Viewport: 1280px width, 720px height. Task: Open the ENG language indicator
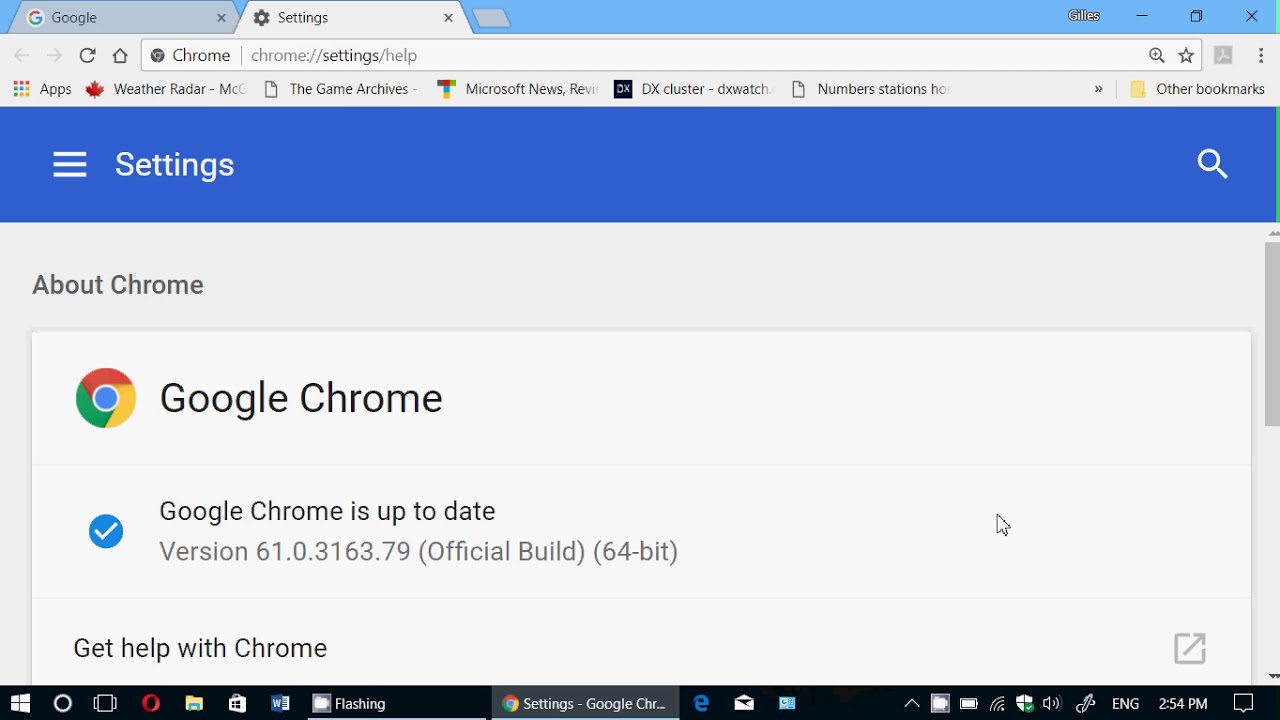tap(1125, 704)
